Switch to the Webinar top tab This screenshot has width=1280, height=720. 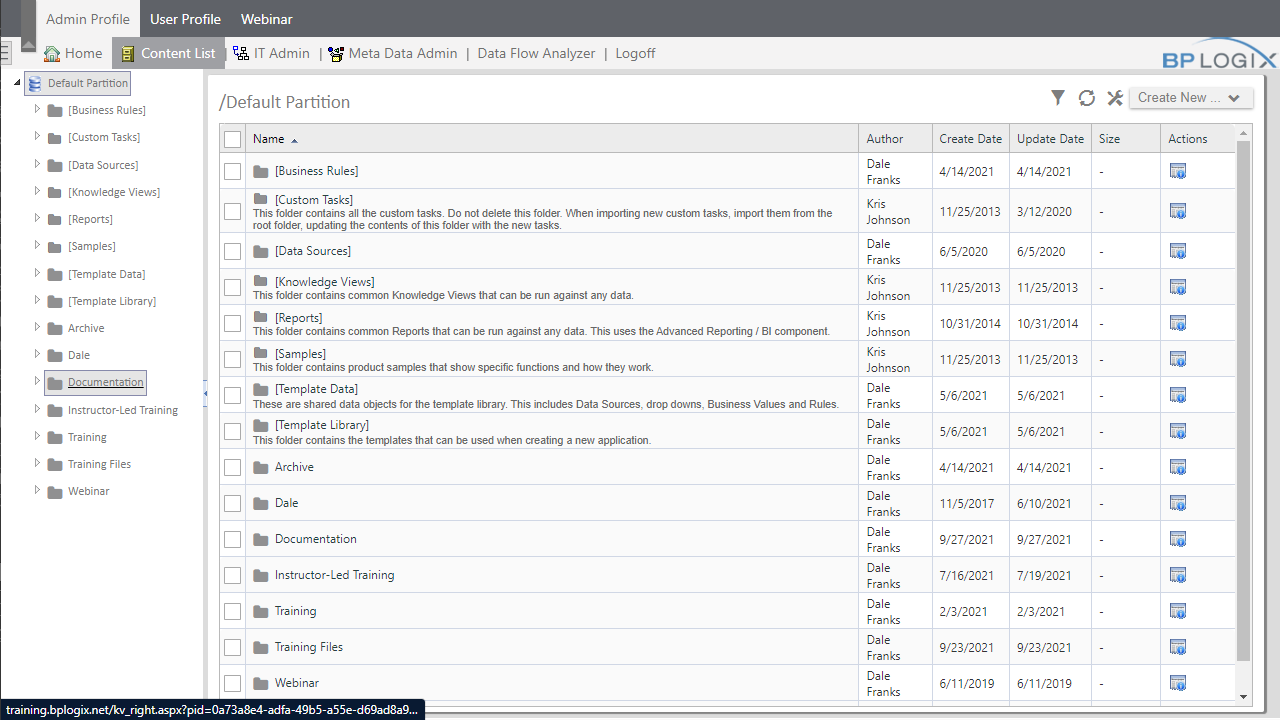[x=266, y=19]
